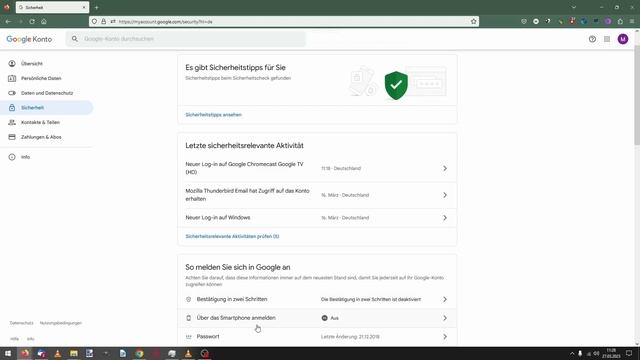Go to the browser home page
Screen dimensions: 640x360
(x=44, y=21)
